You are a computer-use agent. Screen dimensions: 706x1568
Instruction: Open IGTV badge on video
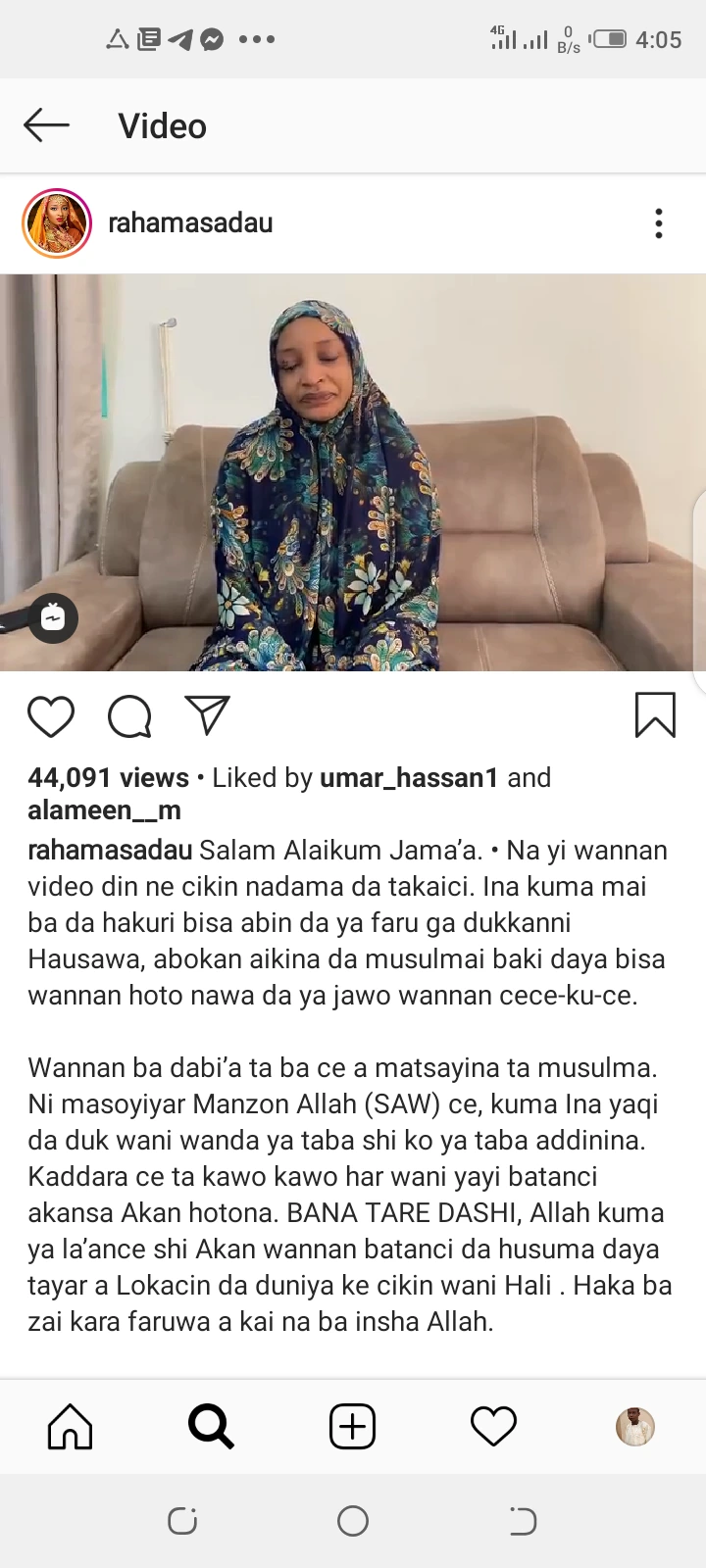(x=53, y=617)
